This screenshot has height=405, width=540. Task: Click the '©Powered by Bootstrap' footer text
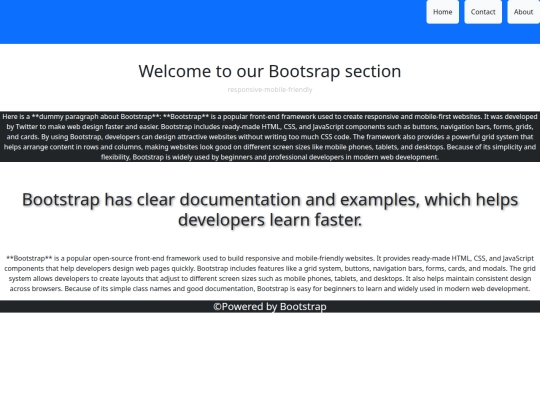(270, 307)
